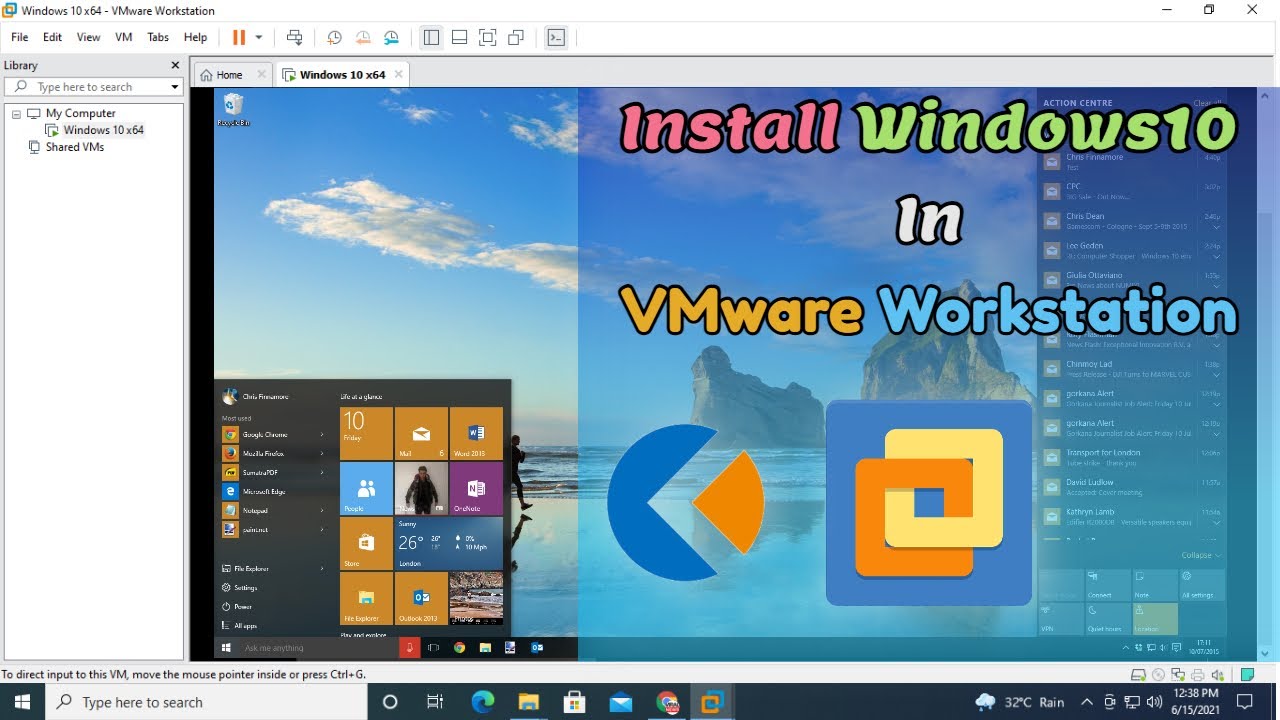Open the People tile
The height and width of the screenshot is (720, 1280).
click(x=366, y=488)
